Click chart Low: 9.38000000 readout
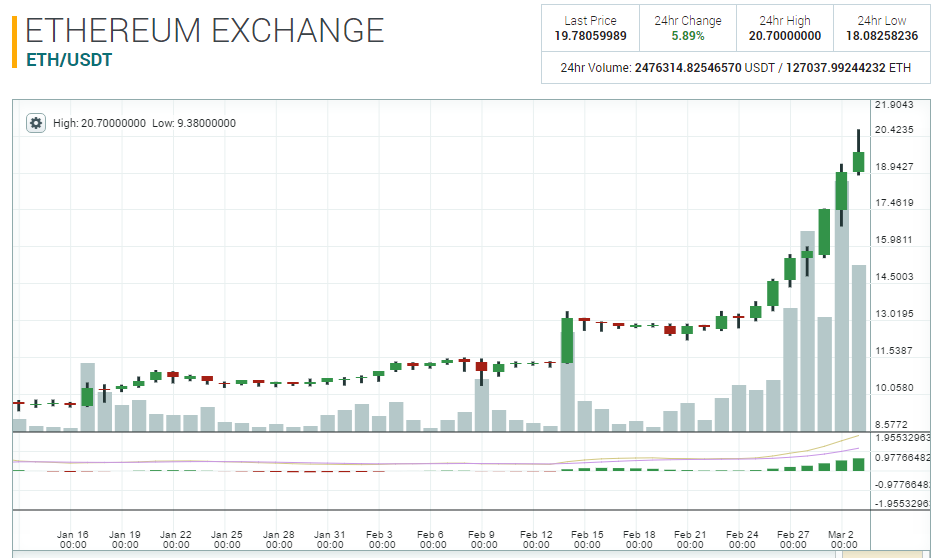 [x=194, y=123]
